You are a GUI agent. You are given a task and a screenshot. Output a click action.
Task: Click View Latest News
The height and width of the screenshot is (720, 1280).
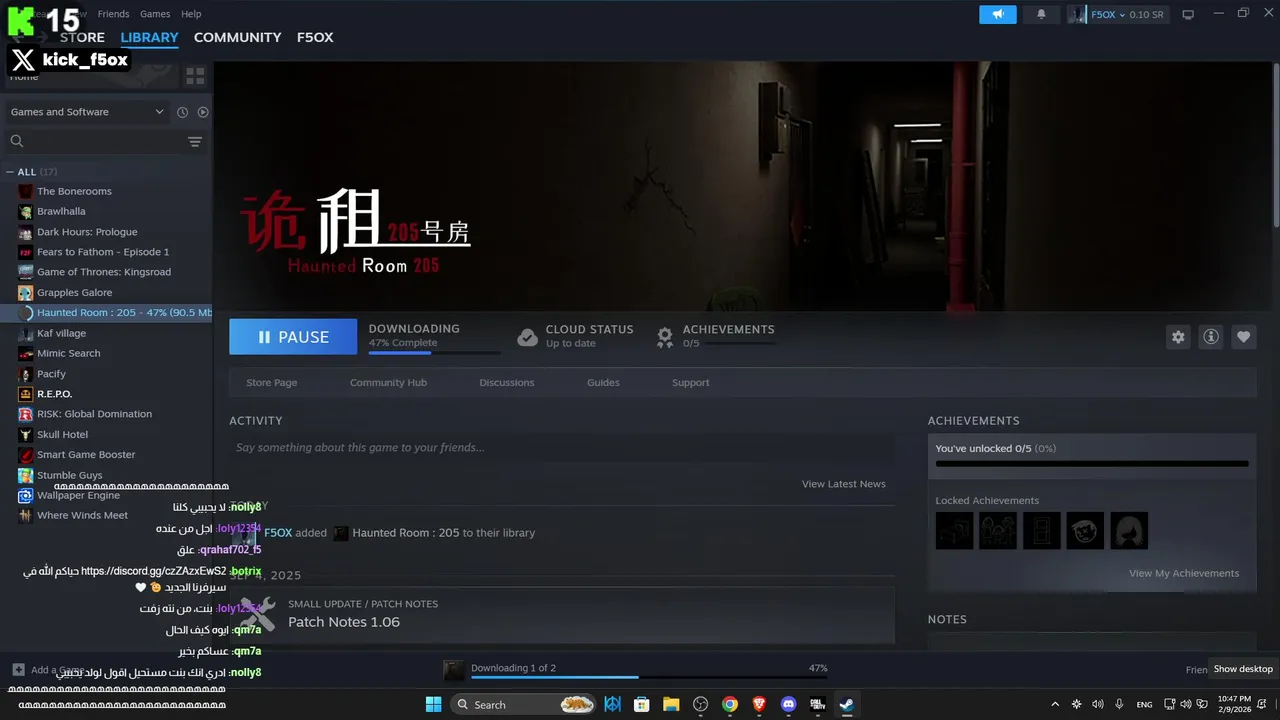843,484
